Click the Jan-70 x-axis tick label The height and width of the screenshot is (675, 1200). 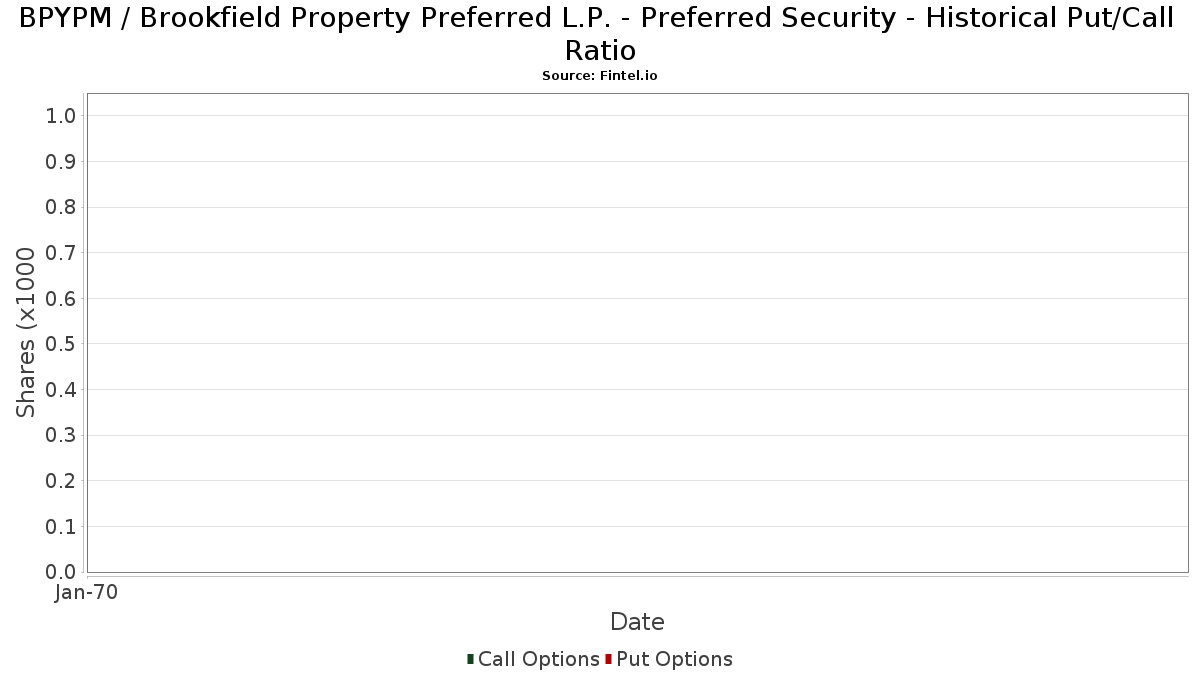[87, 592]
